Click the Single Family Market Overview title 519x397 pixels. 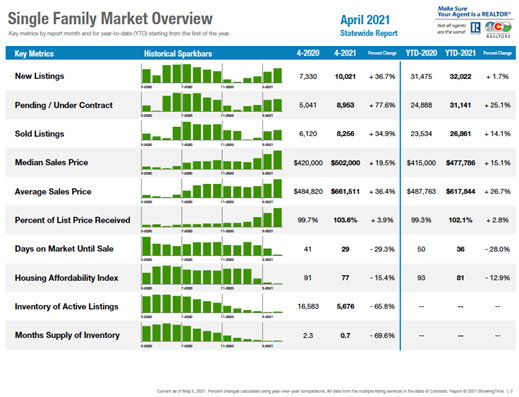[x=110, y=18]
